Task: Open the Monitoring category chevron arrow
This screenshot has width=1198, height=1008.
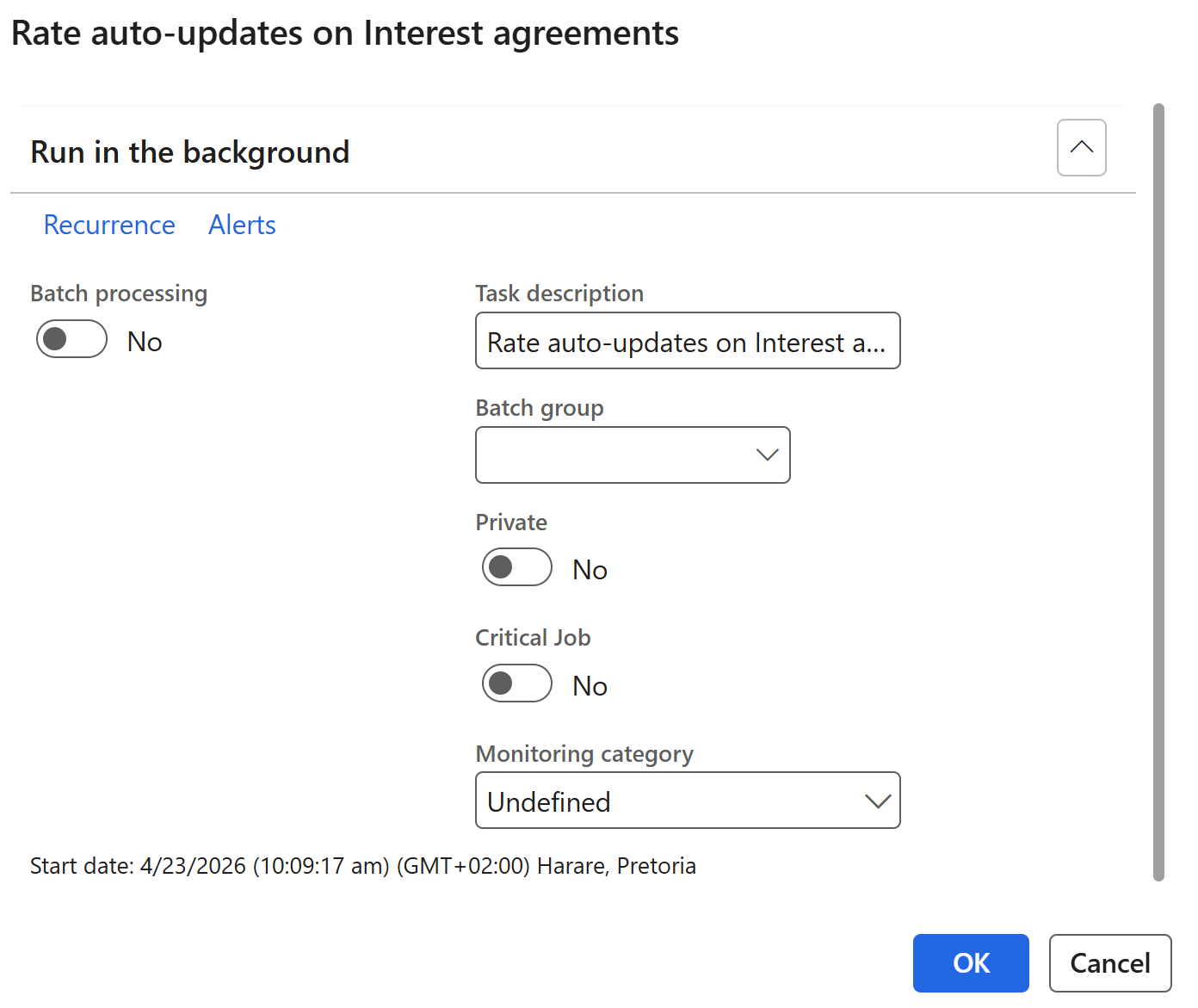Action: [877, 801]
